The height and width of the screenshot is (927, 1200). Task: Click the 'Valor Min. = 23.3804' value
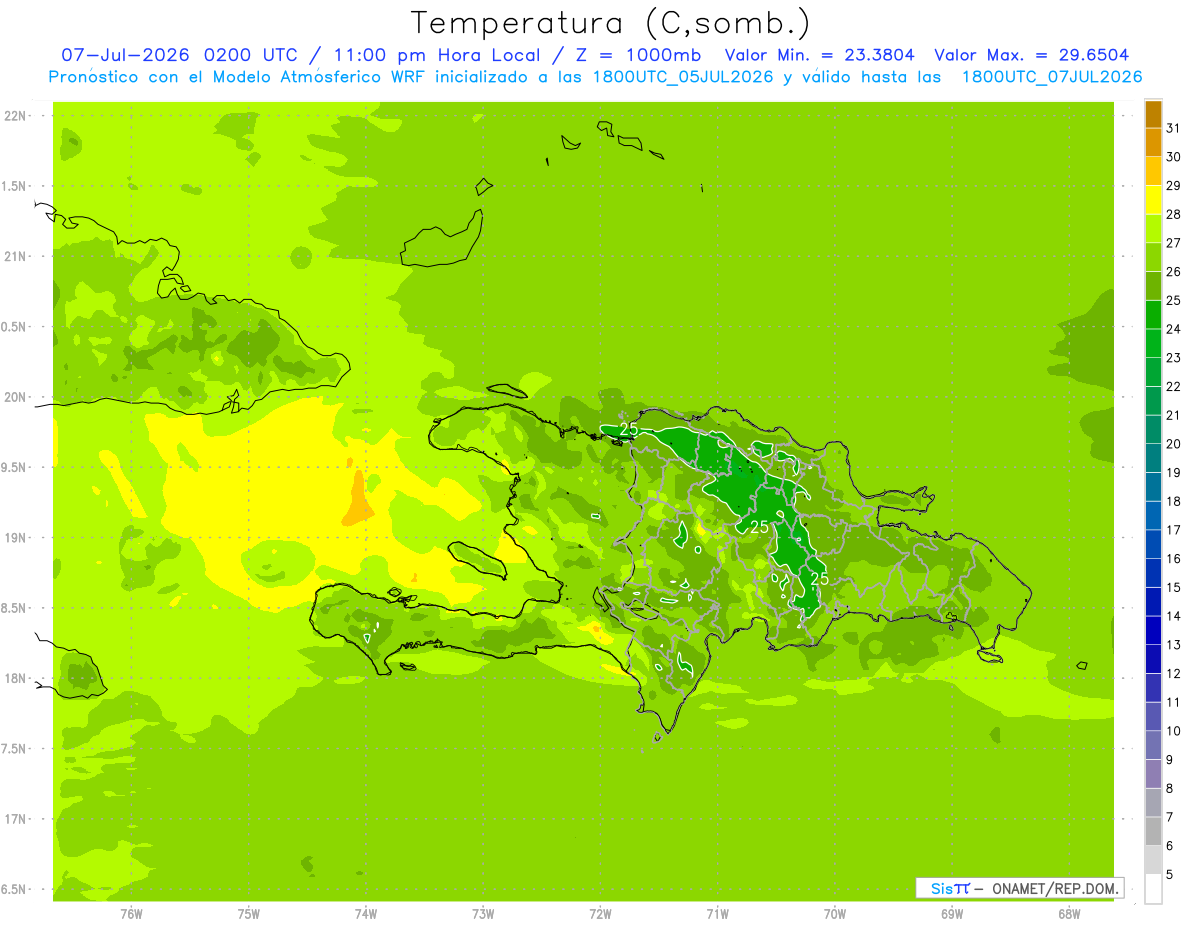tap(819, 55)
